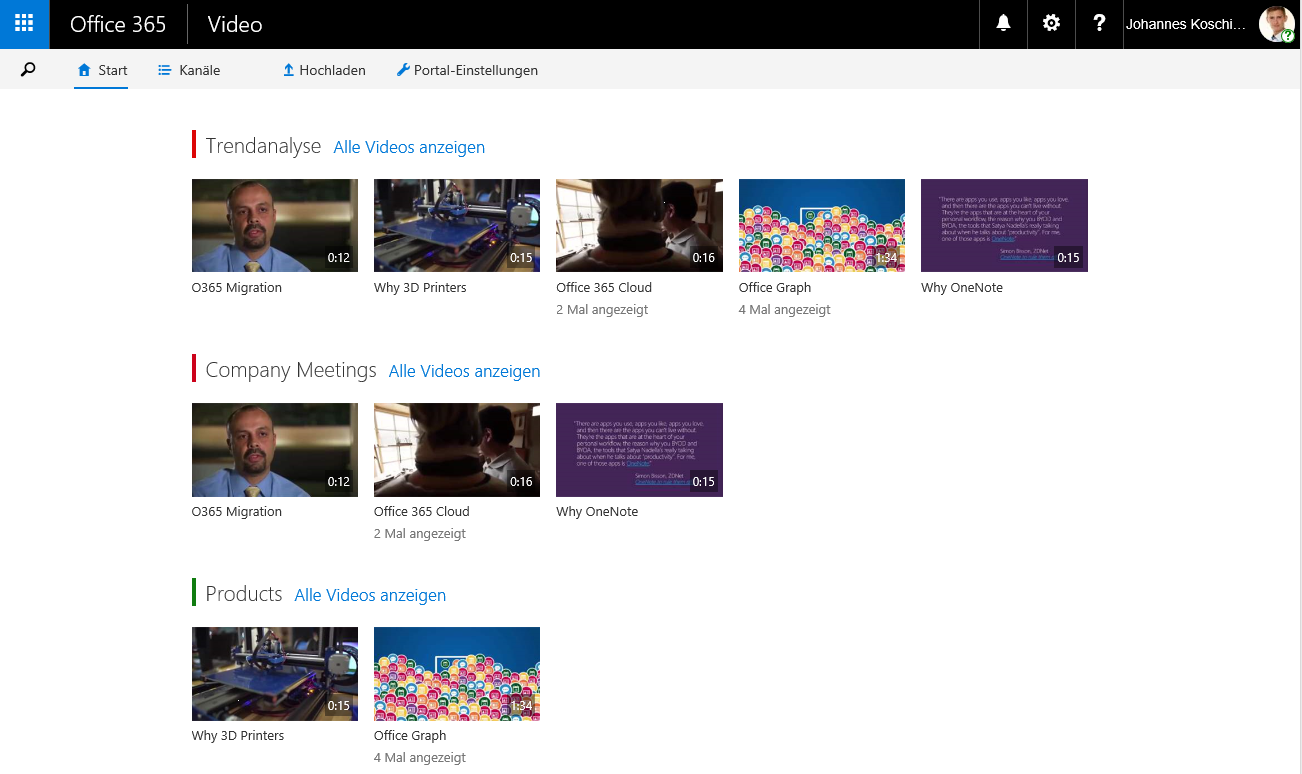
Task: Play Why 3D Printers thumbnail in Products
Action: tap(275, 673)
